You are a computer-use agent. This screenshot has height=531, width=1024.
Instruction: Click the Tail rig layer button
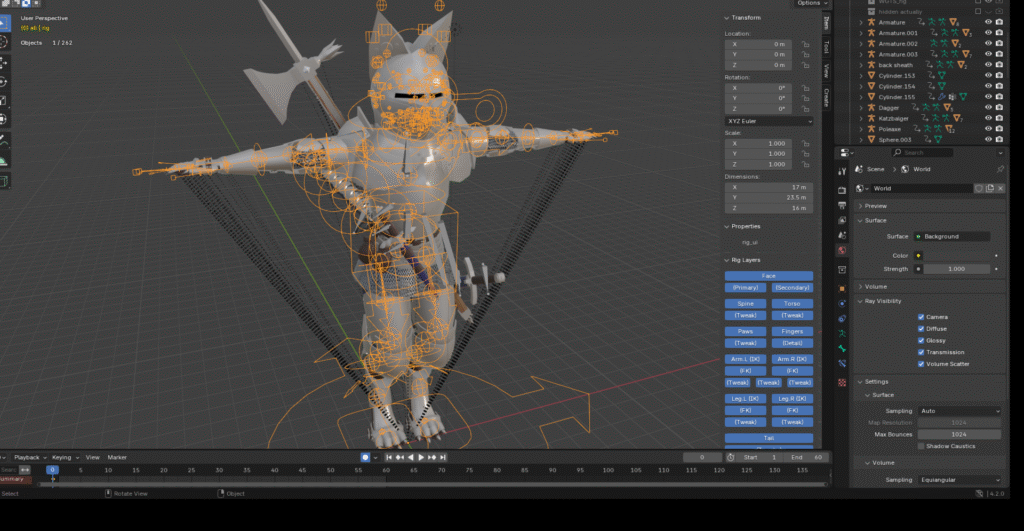(768, 438)
